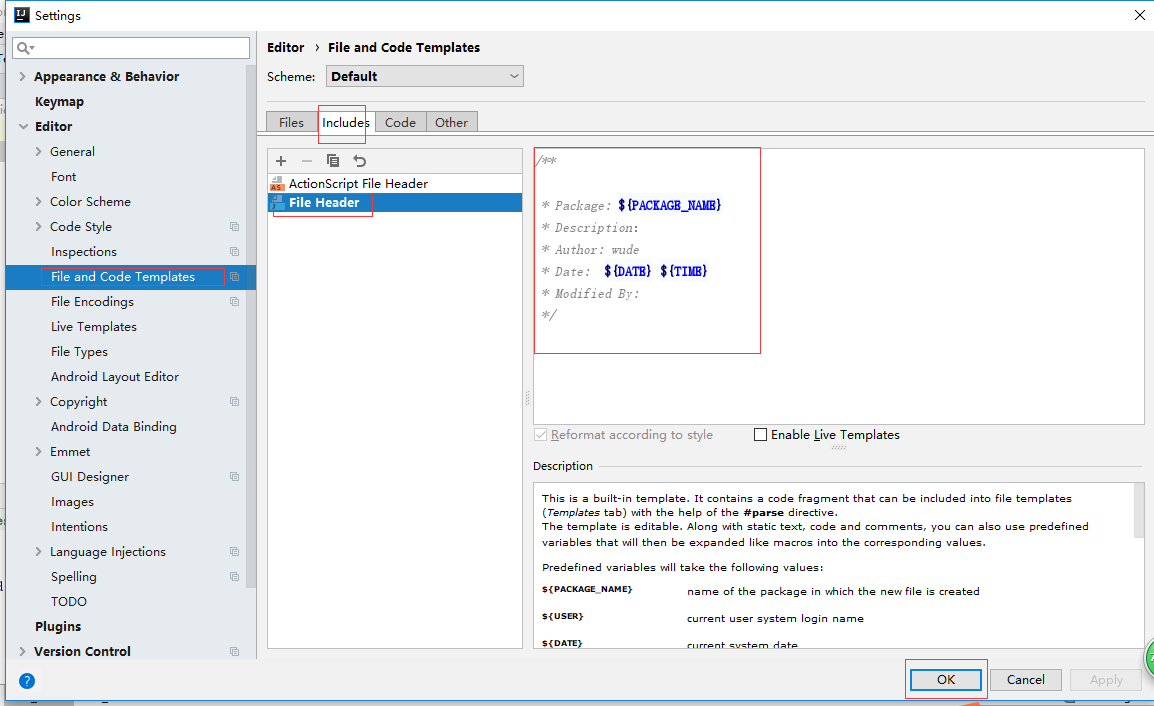Screen dimensions: 1154x706
Task: Add a new template with plus icon
Action: coord(280,160)
